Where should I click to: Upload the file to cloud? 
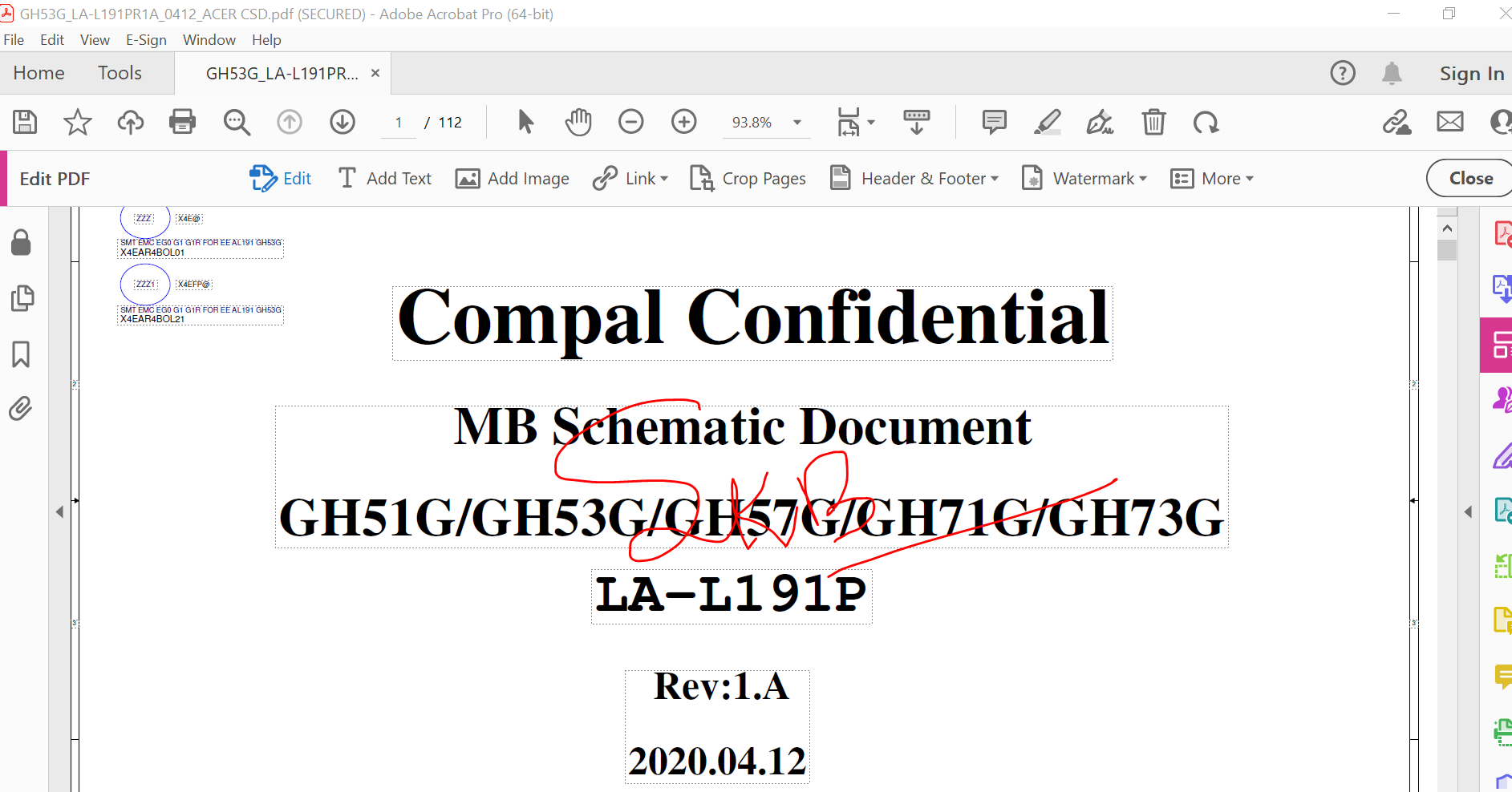(x=131, y=122)
